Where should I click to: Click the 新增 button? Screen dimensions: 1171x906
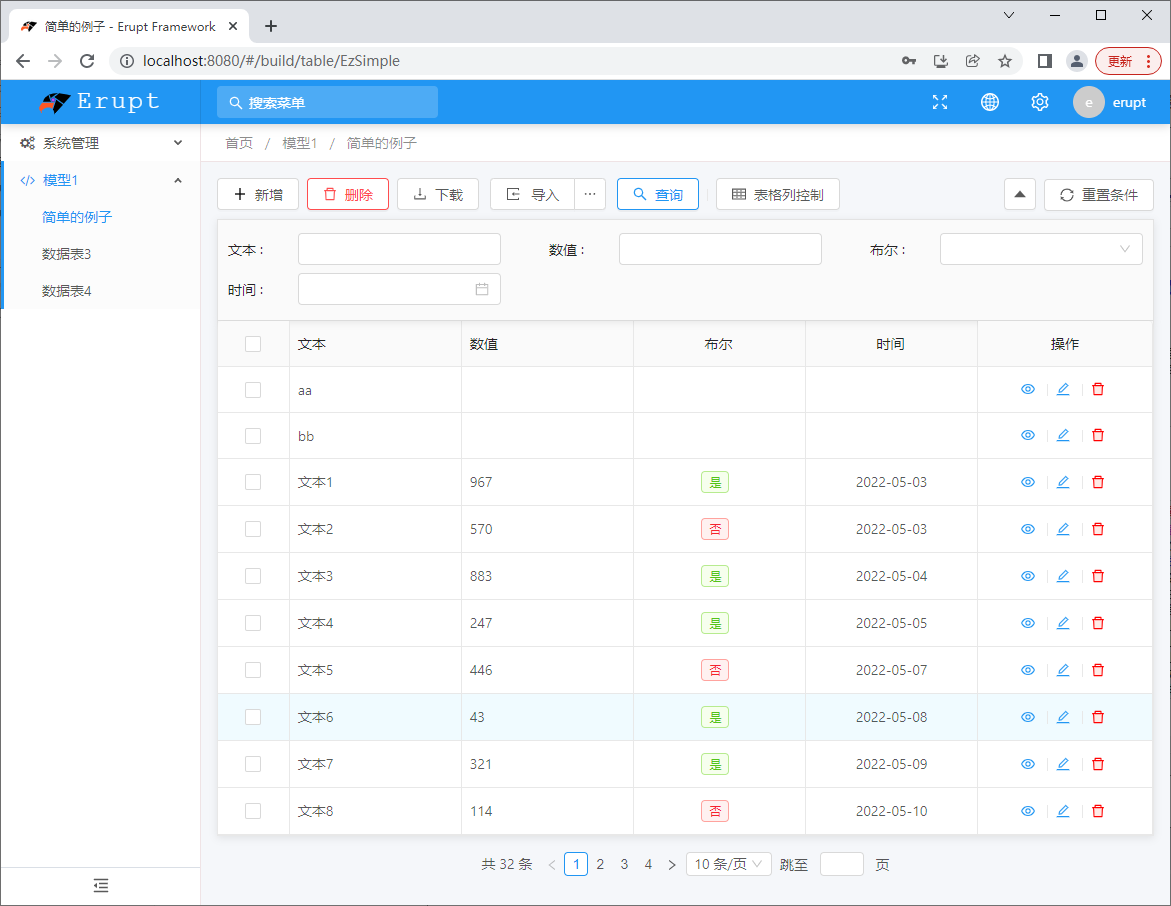pyautogui.click(x=258, y=194)
